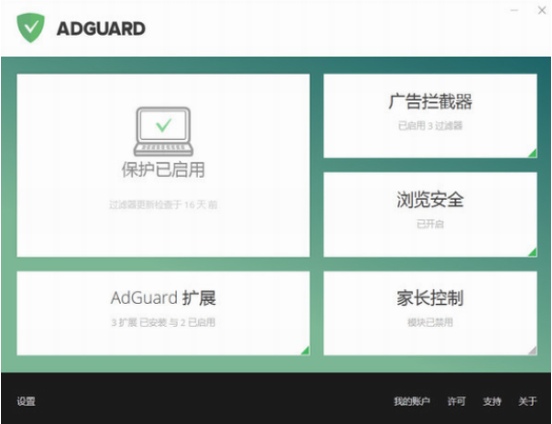Viewport: 552px width, 424px height.
Task: Enable the gray corner on 家长控制 card
Action: [532, 350]
